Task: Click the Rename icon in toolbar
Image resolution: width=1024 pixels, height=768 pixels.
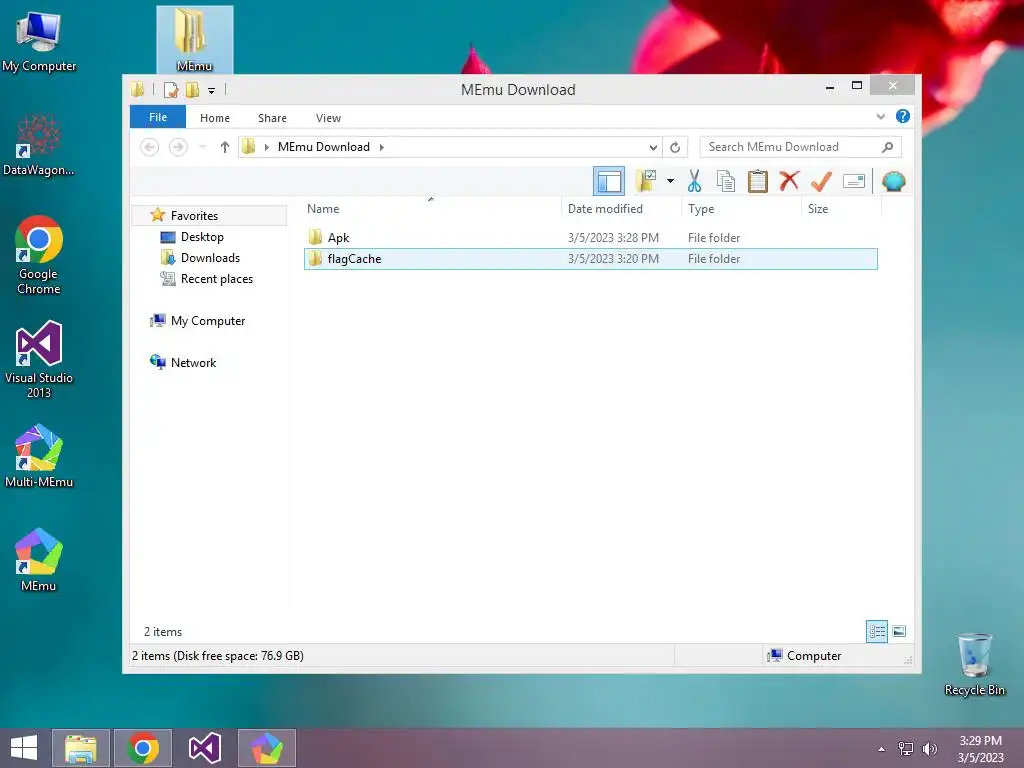Action: (x=854, y=181)
